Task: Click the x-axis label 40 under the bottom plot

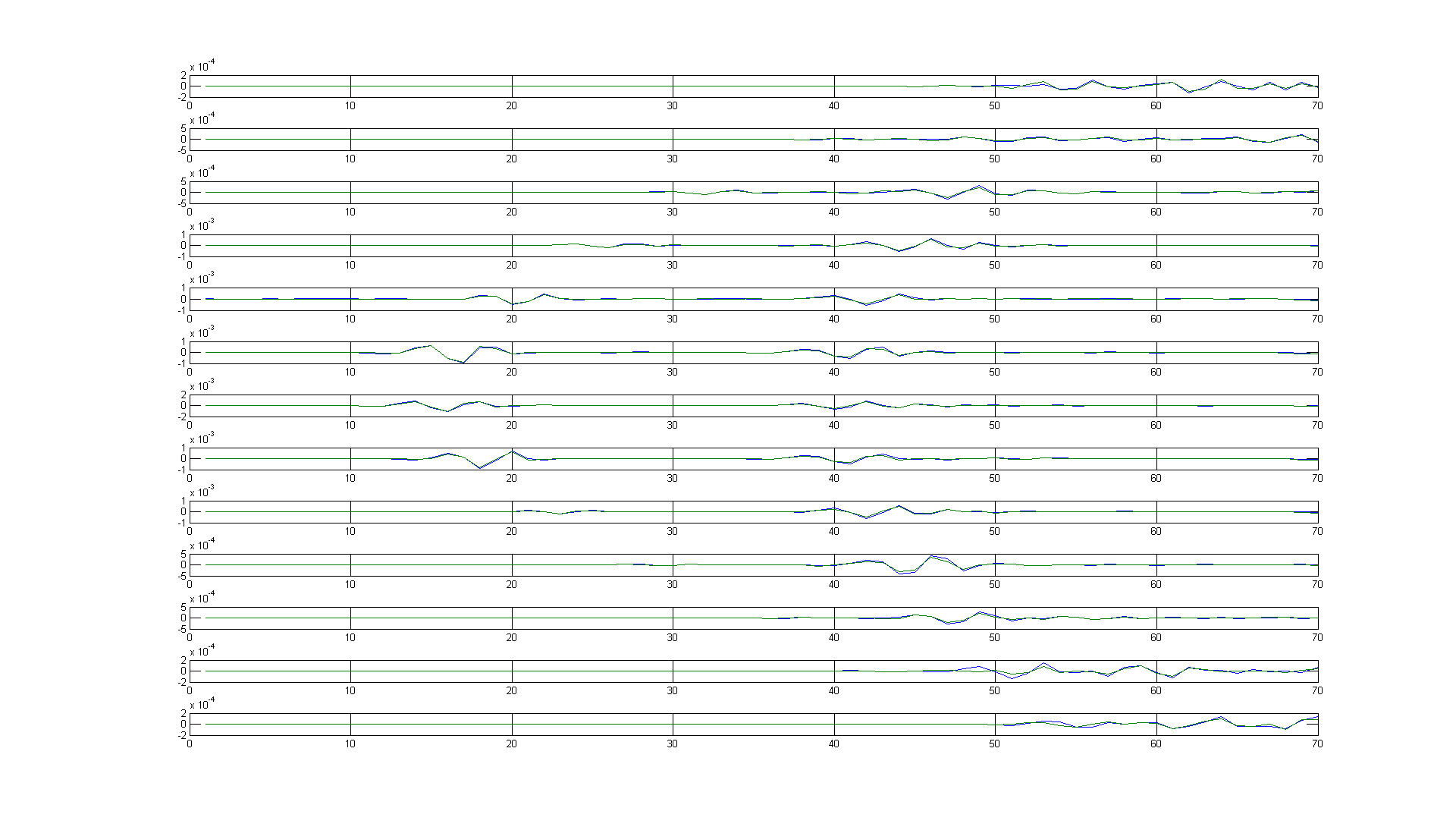Action: click(x=834, y=744)
